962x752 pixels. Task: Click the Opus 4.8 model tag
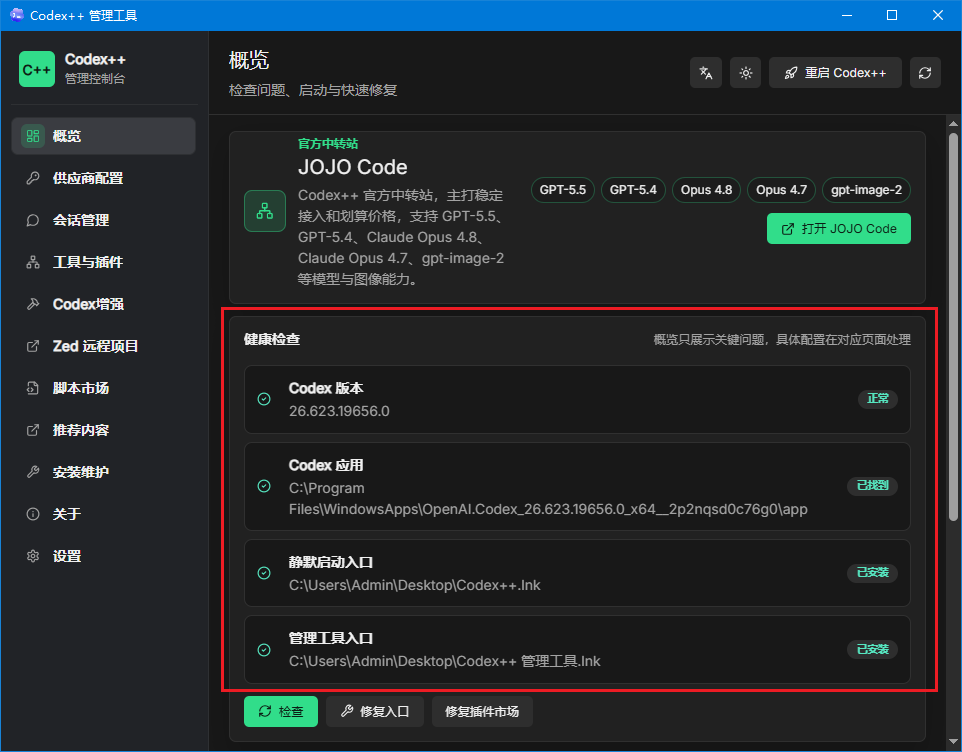[x=707, y=190]
